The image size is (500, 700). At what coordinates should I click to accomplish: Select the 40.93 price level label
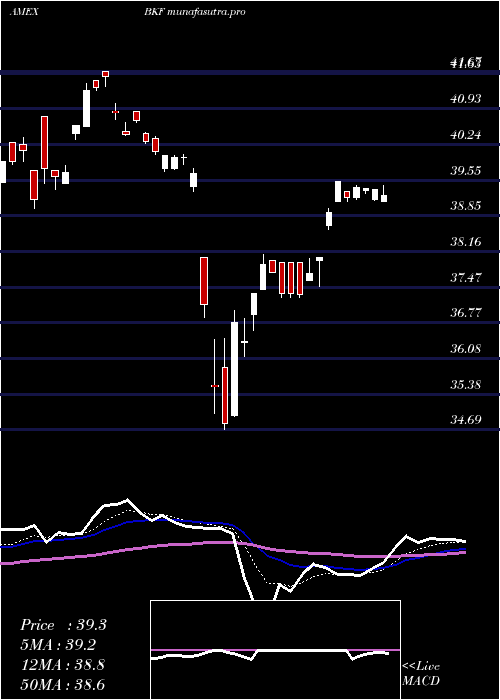pos(466,98)
